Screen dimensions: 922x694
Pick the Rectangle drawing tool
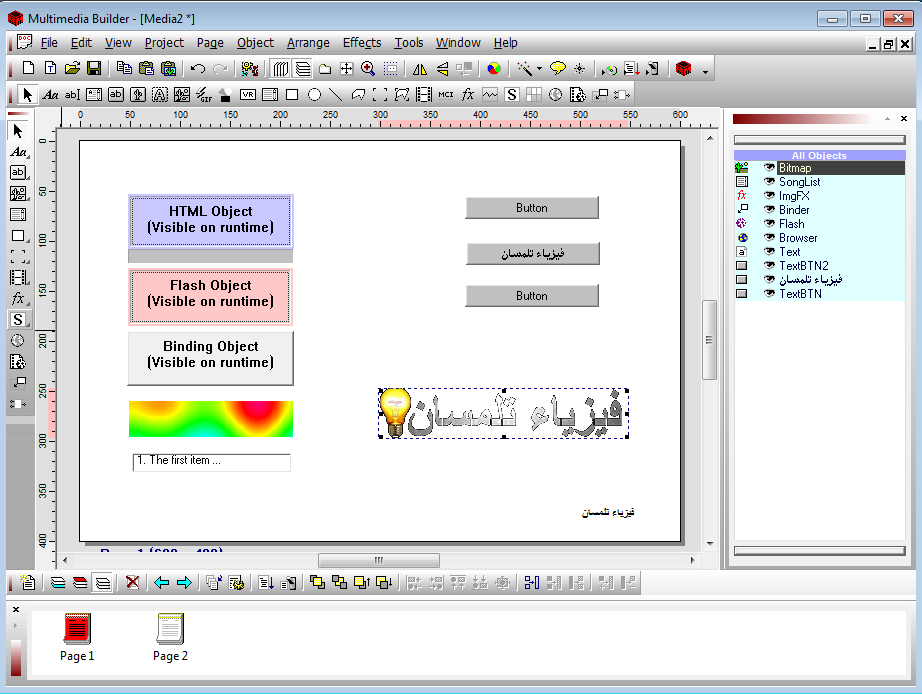pyautogui.click(x=290, y=94)
